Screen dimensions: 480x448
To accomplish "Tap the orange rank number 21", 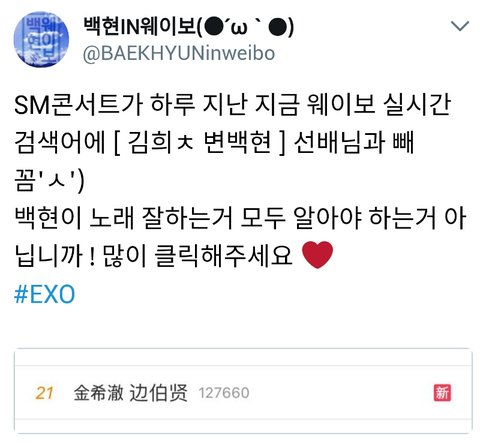I will point(44,393).
